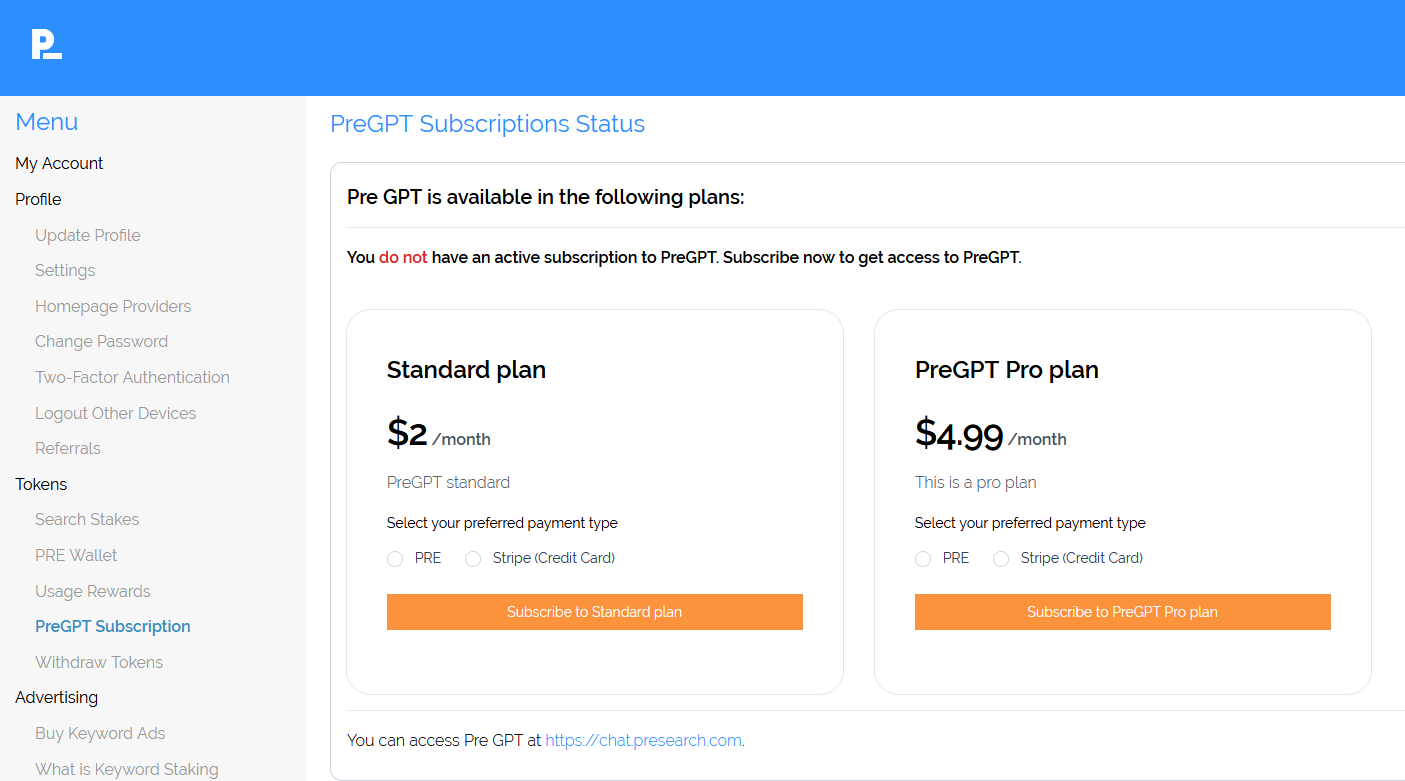The height and width of the screenshot is (781, 1405).
Task: Open the chat.presearch.com link
Action: [643, 741]
